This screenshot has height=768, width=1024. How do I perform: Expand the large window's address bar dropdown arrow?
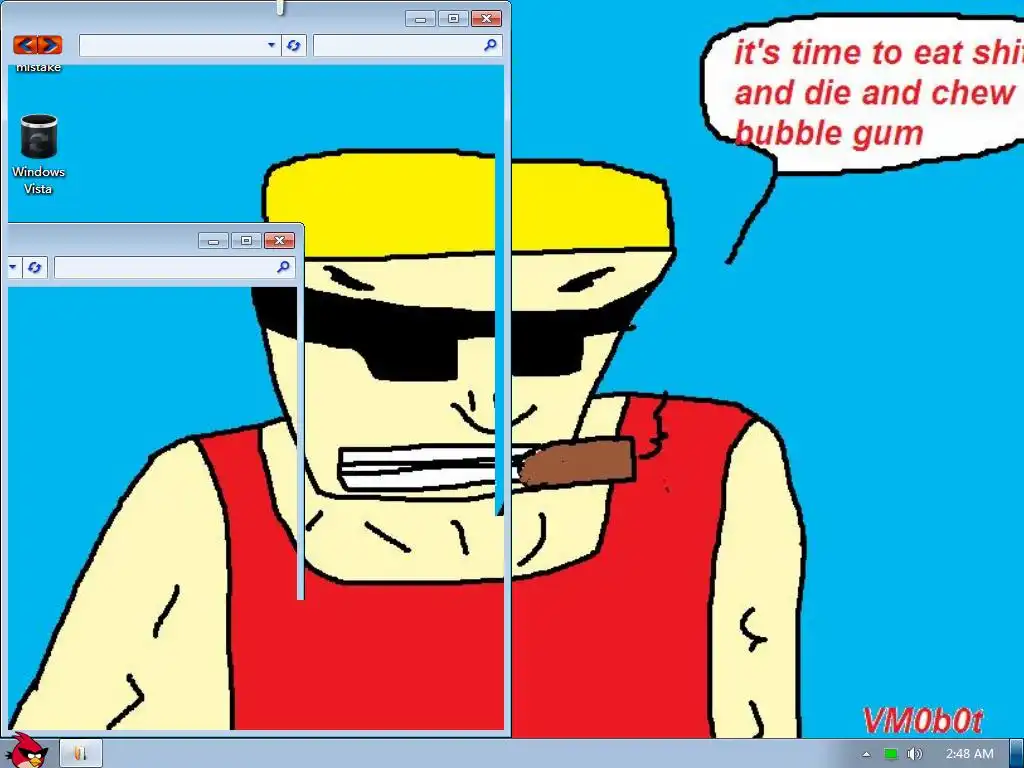[x=271, y=45]
